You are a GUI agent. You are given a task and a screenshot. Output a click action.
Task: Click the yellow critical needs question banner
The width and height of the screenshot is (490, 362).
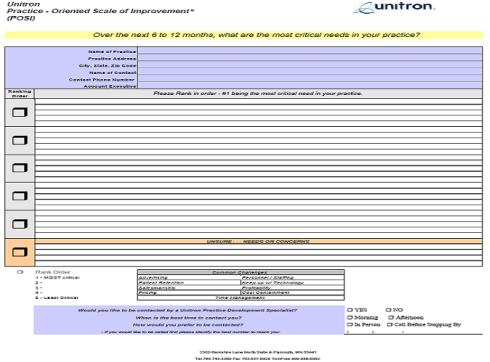244,35
